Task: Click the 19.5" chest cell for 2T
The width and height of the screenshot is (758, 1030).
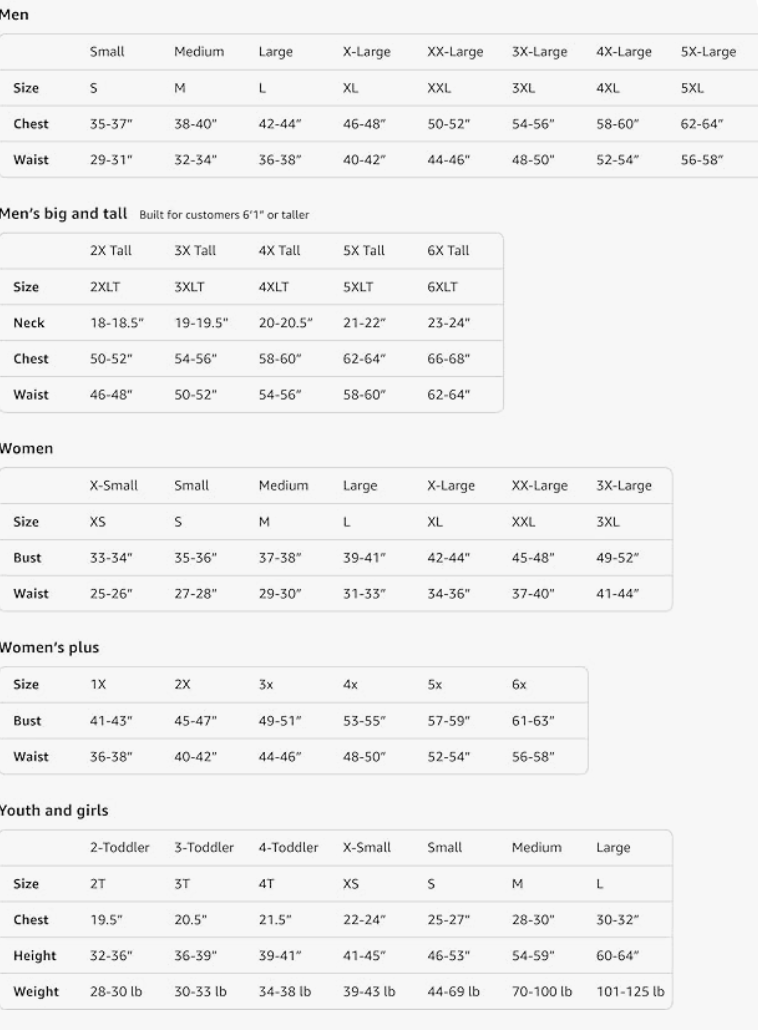Action: 105,920
